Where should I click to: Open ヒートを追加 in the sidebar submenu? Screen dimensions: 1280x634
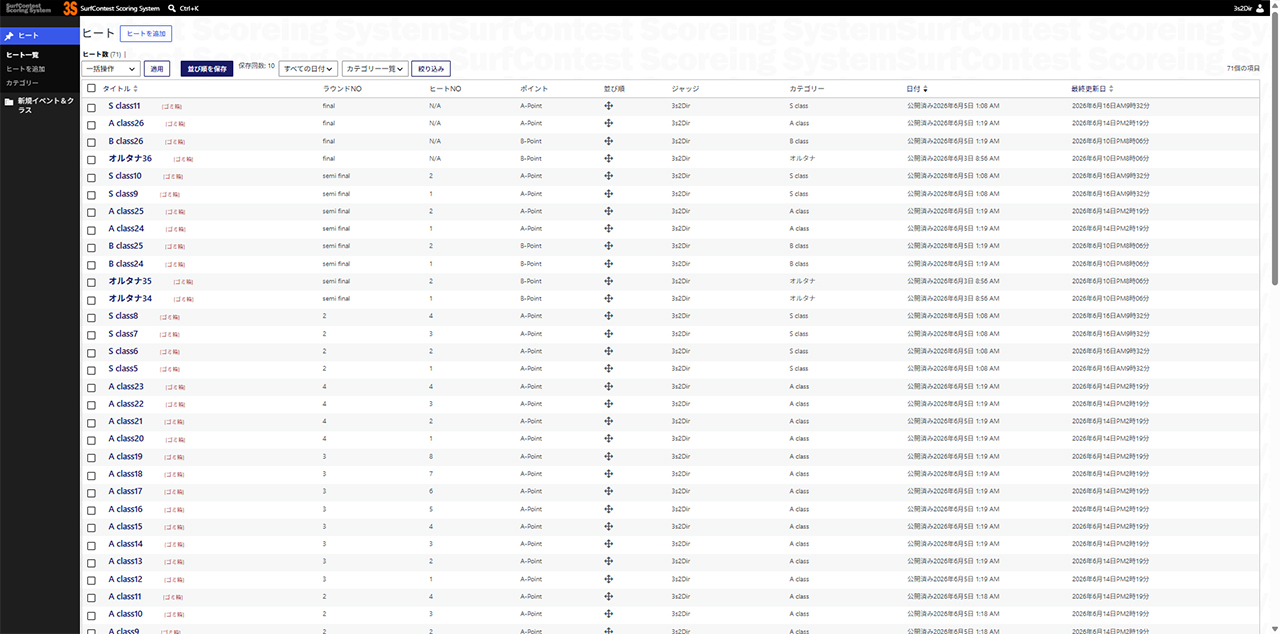(x=25, y=69)
